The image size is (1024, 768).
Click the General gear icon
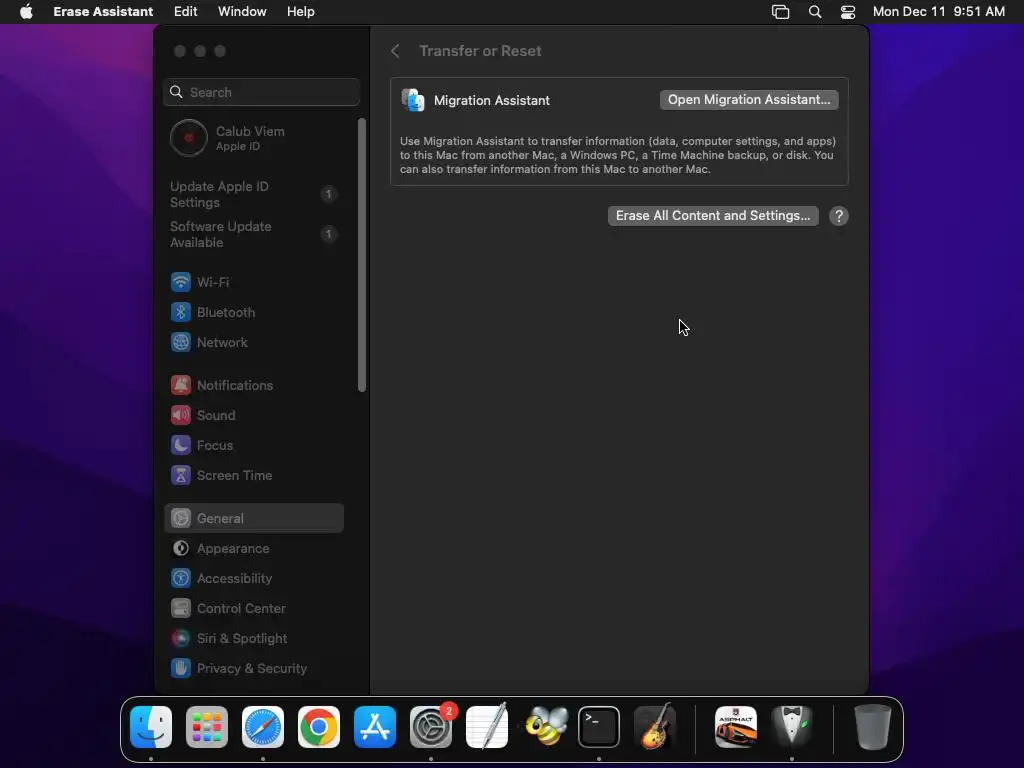[x=181, y=519]
